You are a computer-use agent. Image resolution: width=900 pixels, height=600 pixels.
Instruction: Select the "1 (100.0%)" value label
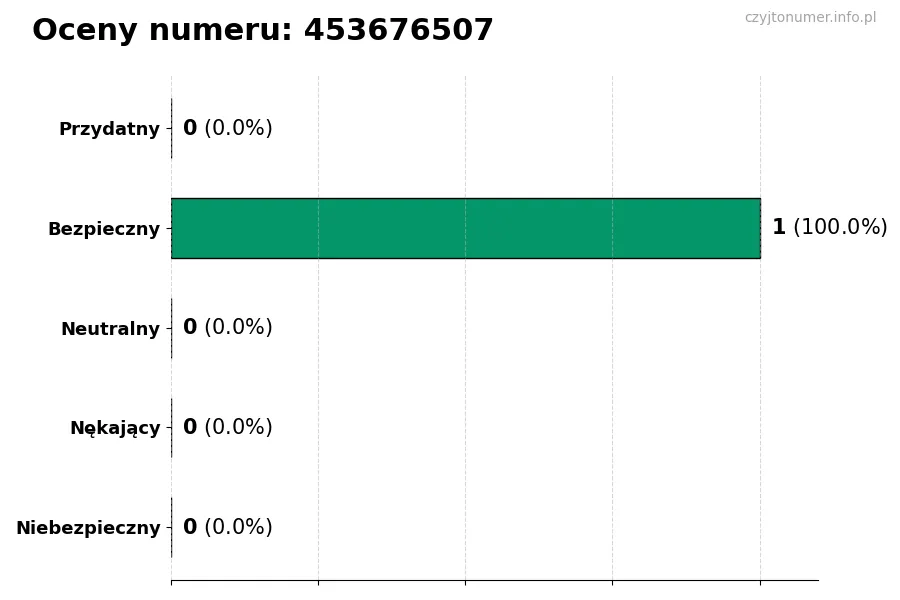(829, 228)
